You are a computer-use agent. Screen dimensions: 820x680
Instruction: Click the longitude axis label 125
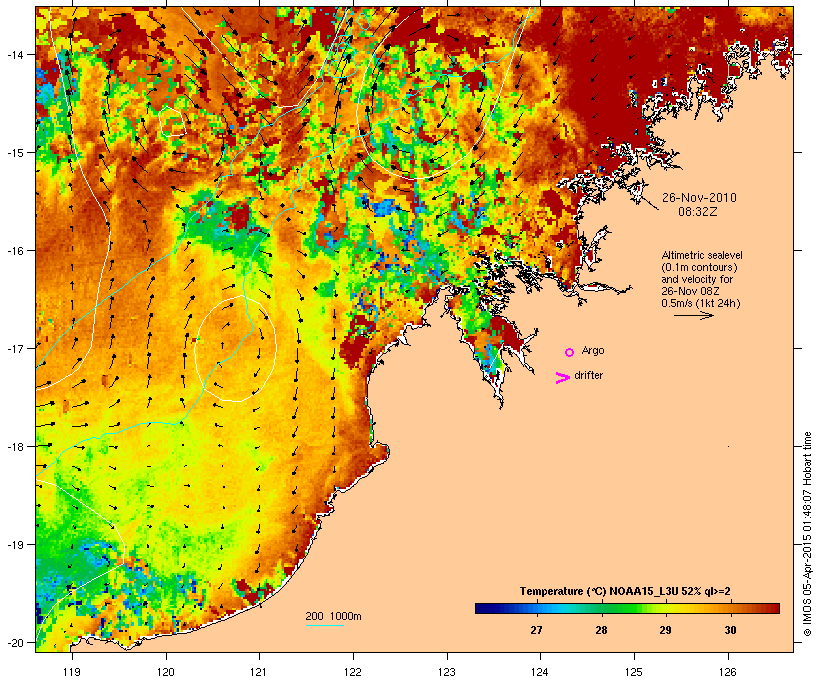[x=634, y=672]
